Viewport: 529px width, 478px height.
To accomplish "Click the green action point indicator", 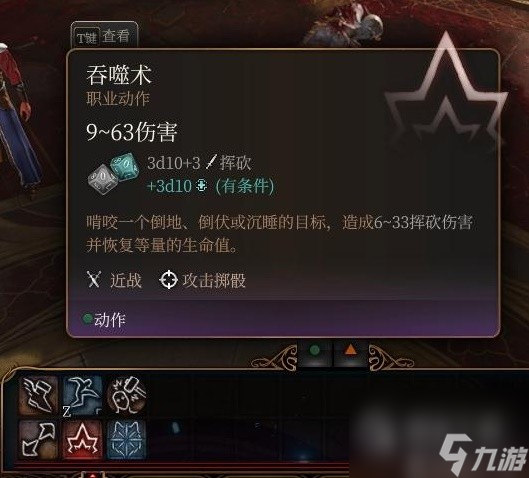I will click(x=315, y=350).
